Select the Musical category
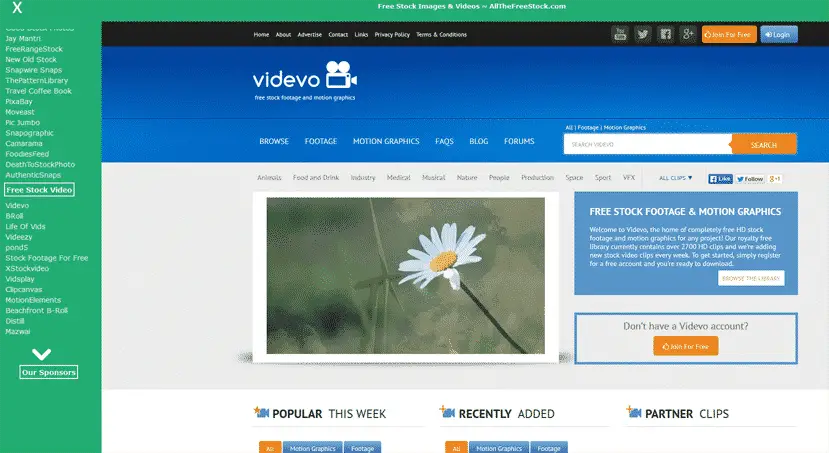The height and width of the screenshot is (453, 829). click(434, 178)
